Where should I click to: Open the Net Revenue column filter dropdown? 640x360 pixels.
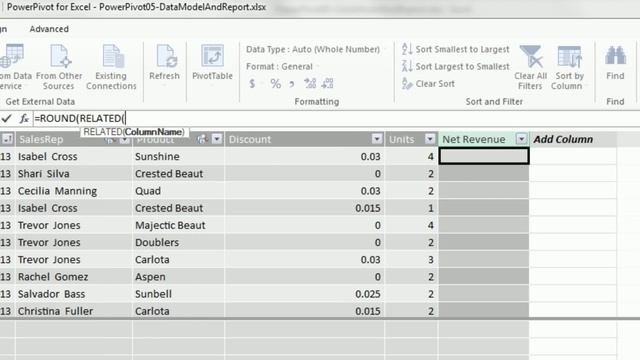click(521, 139)
